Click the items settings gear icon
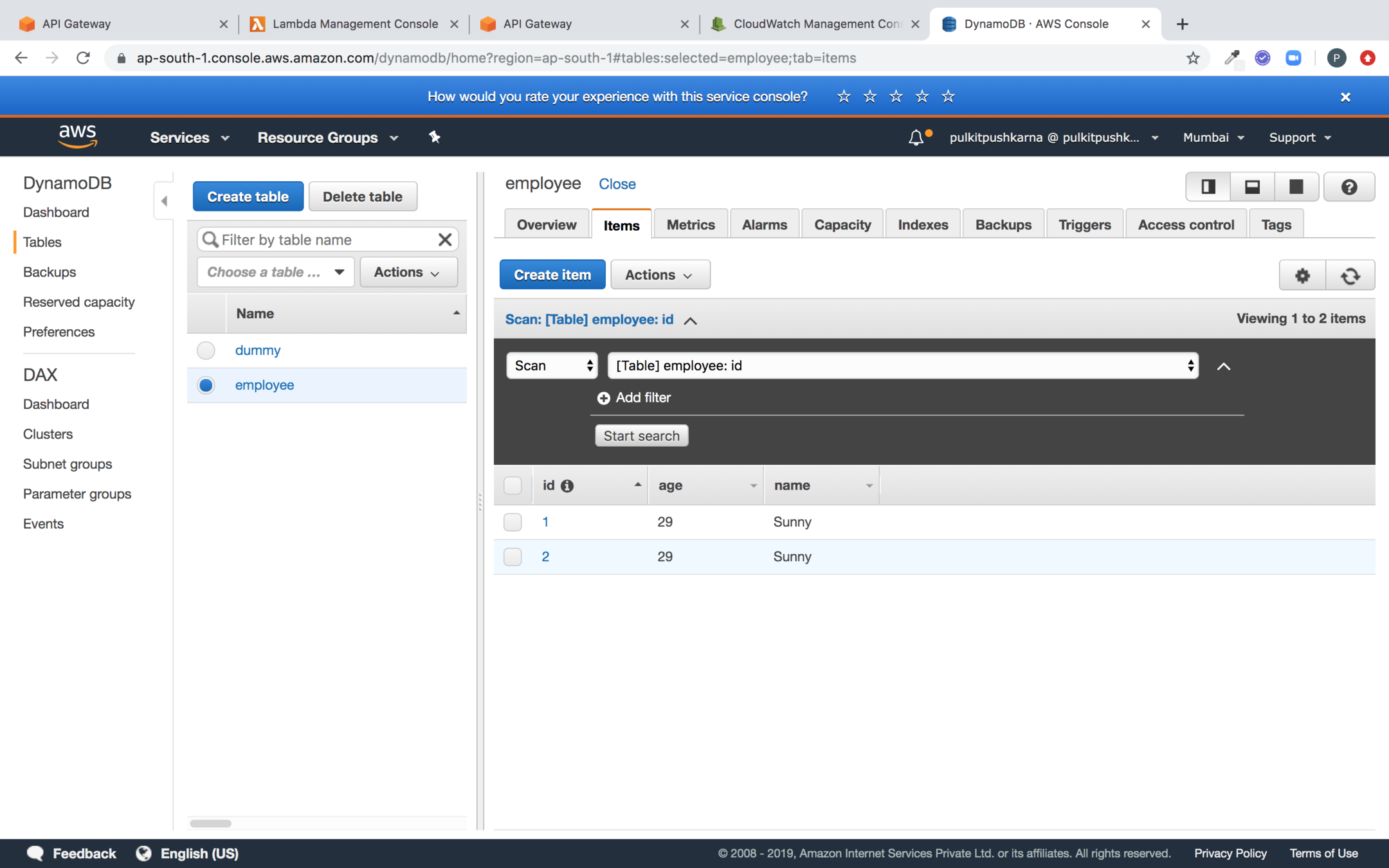 tap(1302, 275)
